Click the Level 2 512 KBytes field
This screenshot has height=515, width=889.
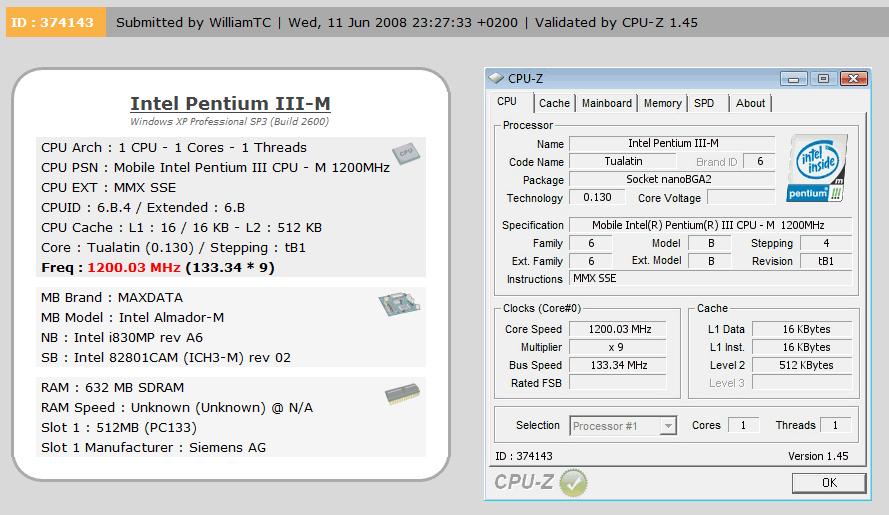coord(802,365)
